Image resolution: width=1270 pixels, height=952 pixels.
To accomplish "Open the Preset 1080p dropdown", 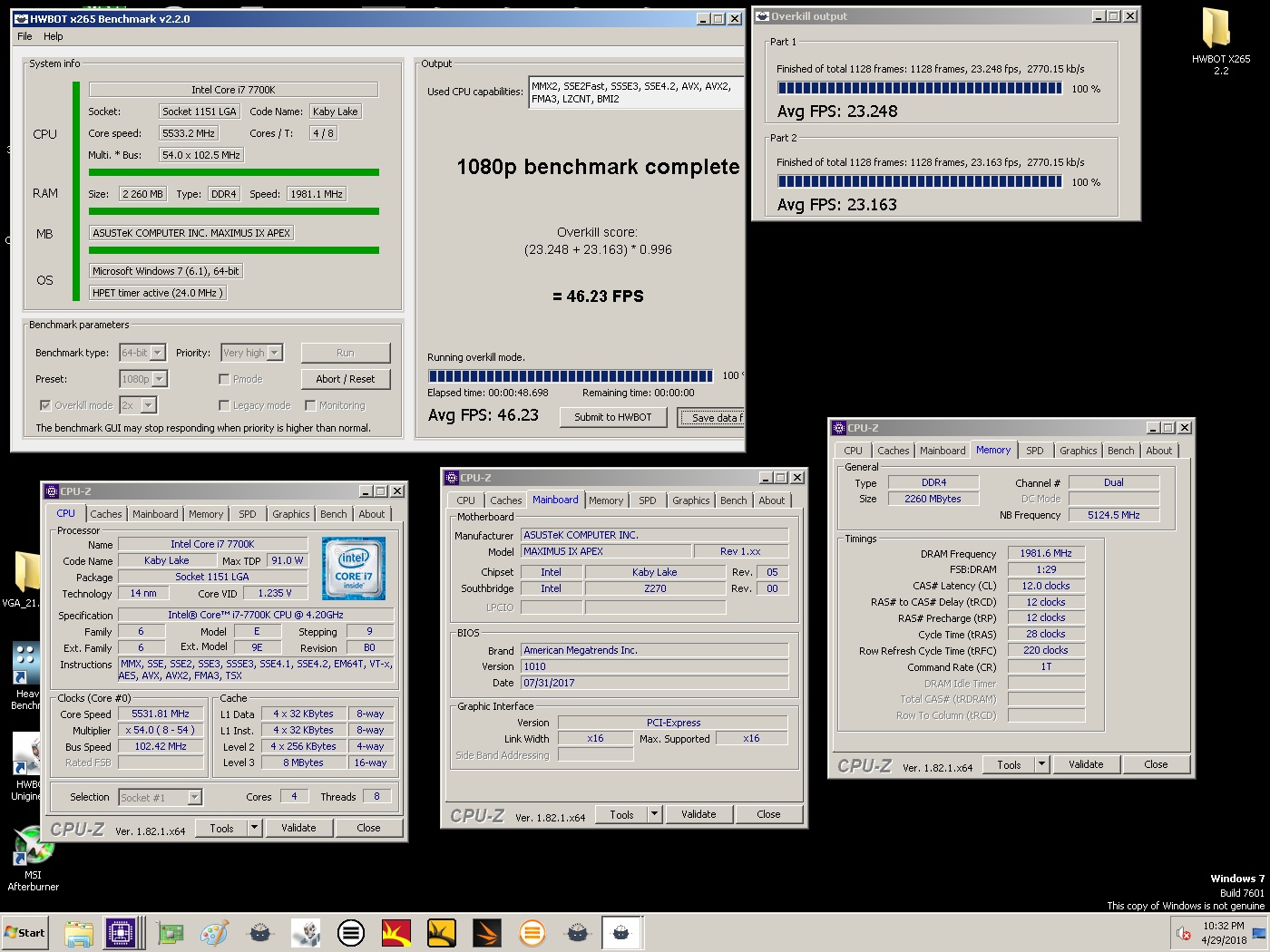I will [160, 379].
